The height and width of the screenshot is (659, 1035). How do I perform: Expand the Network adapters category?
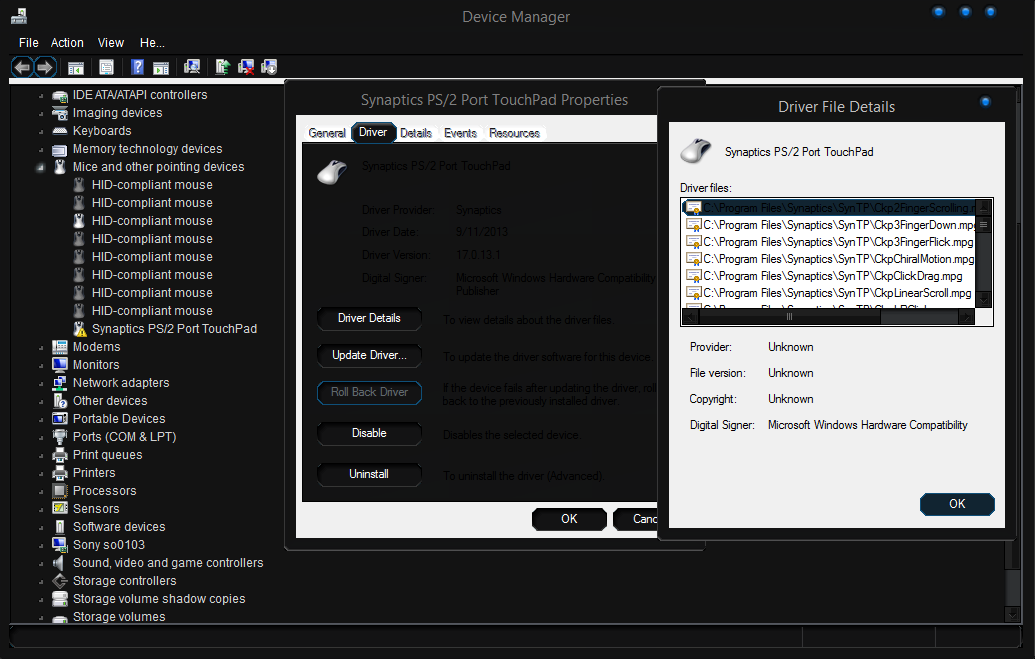(x=41, y=383)
